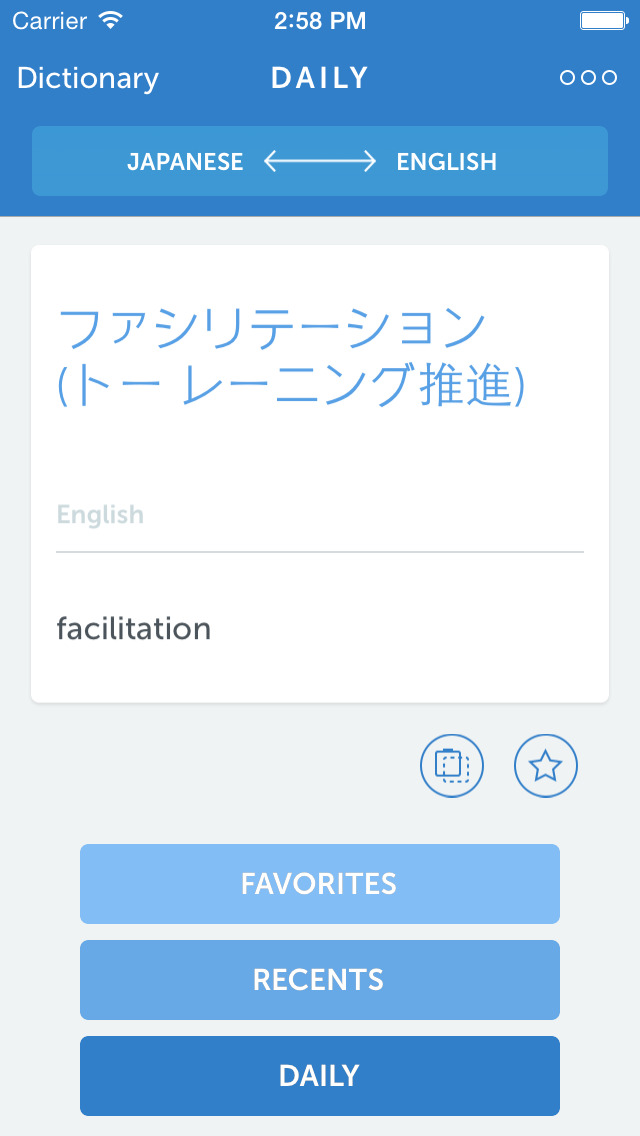This screenshot has width=640, height=1136.
Task: Tap the second line (トーレーニング推進)
Action: point(291,386)
